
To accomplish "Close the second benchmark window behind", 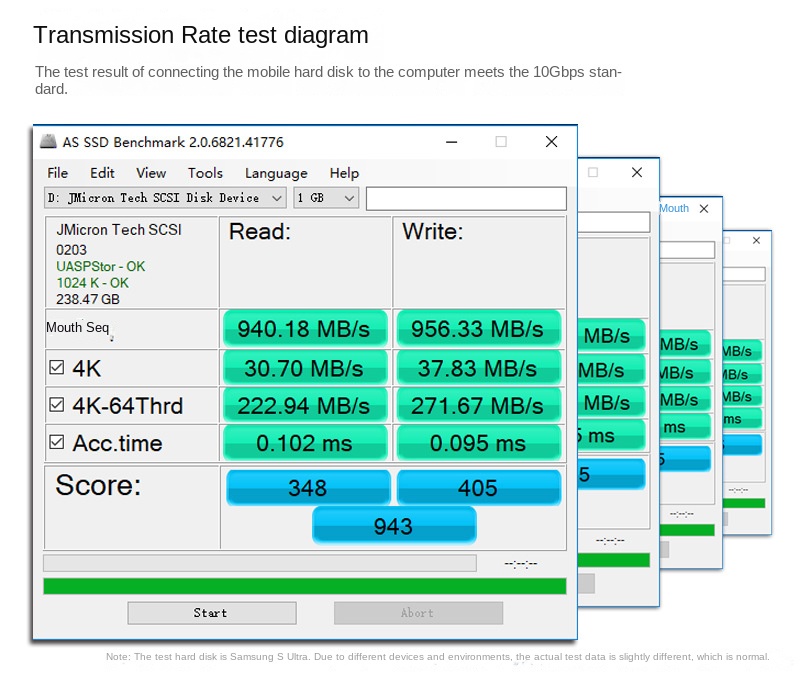I will pyautogui.click(x=637, y=173).
